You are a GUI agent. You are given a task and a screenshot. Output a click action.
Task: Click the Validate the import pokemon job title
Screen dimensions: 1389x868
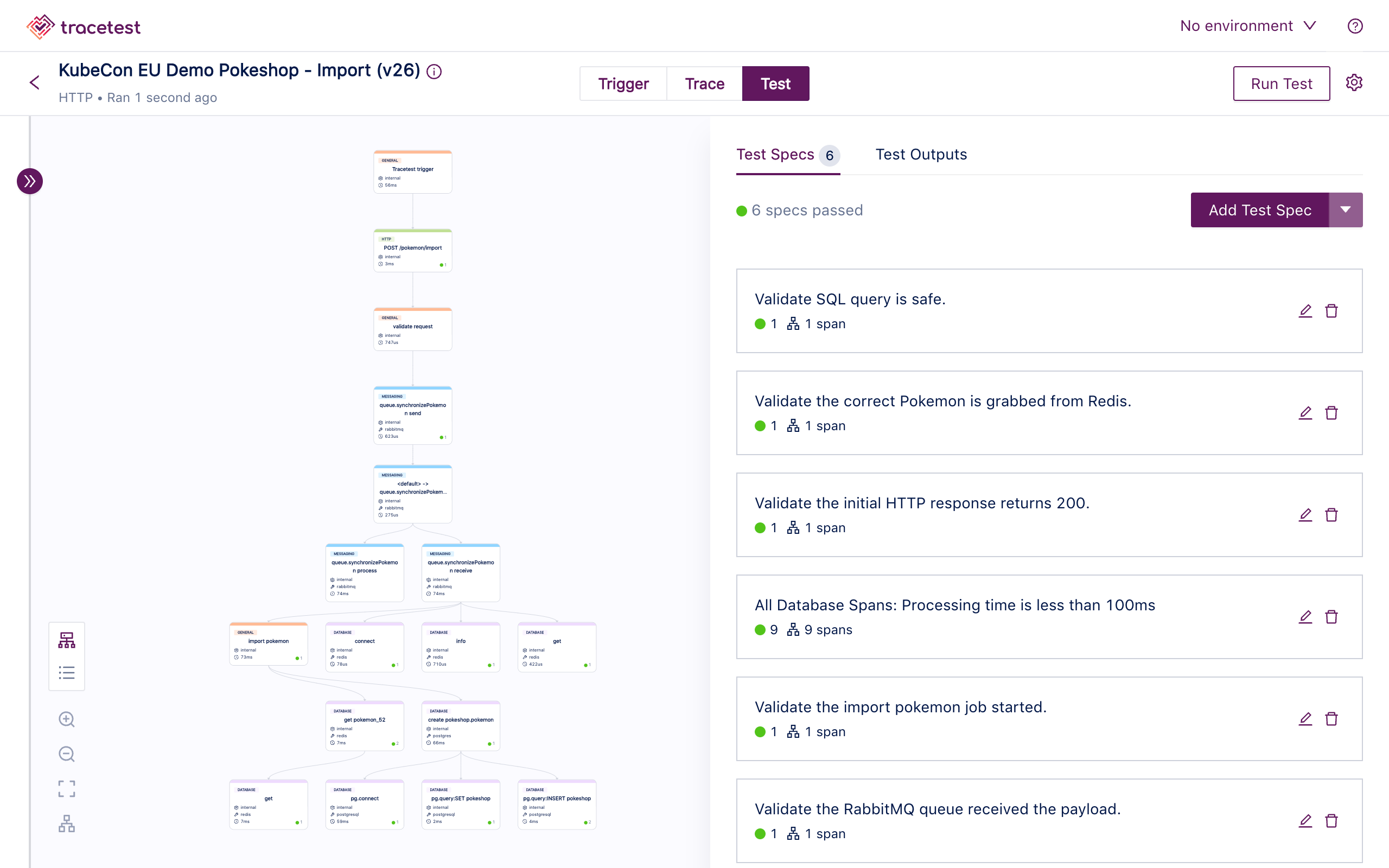[901, 707]
